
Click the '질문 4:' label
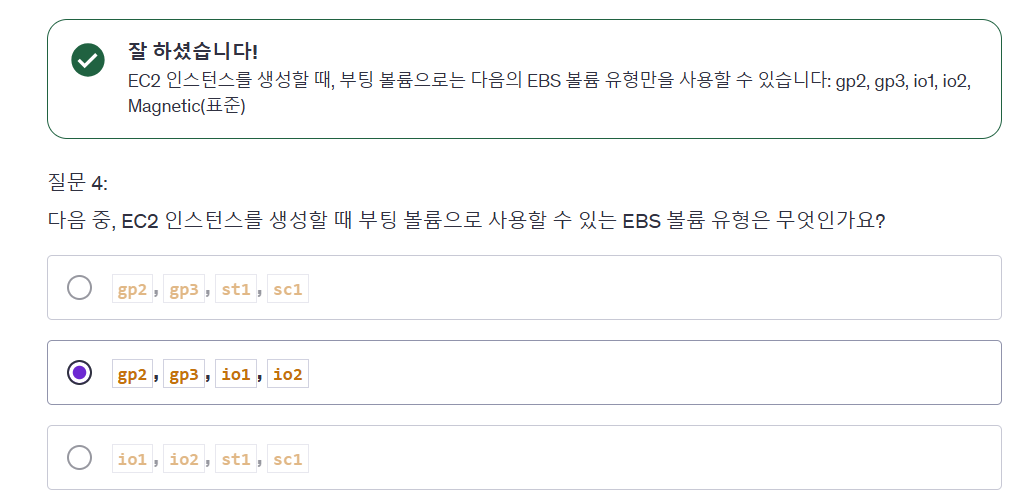pyautogui.click(x=78, y=183)
